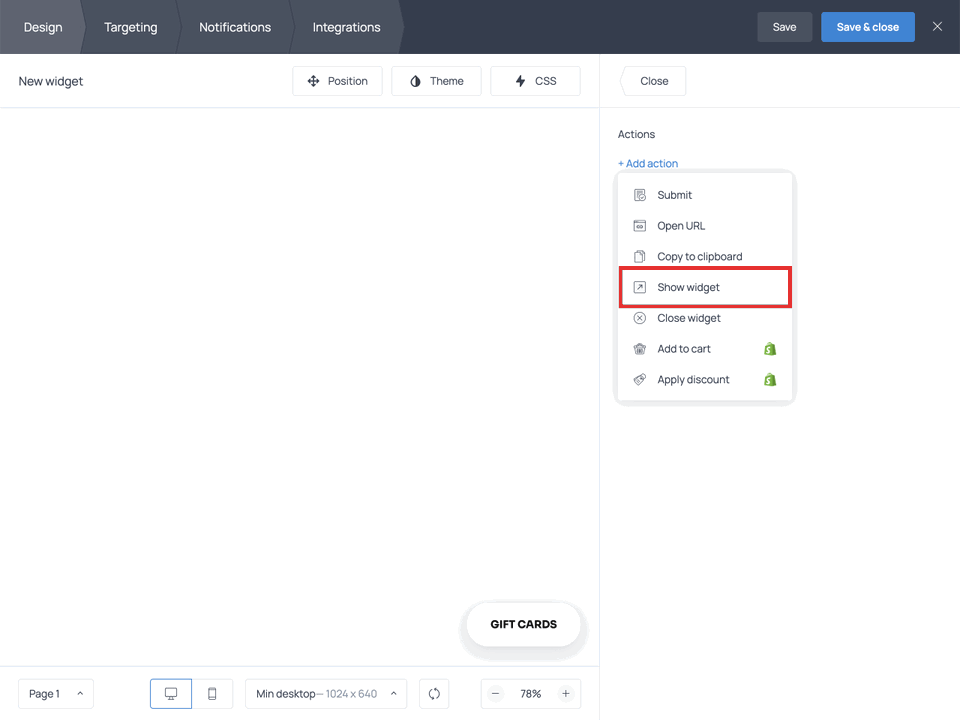Click Save & close

tap(867, 27)
